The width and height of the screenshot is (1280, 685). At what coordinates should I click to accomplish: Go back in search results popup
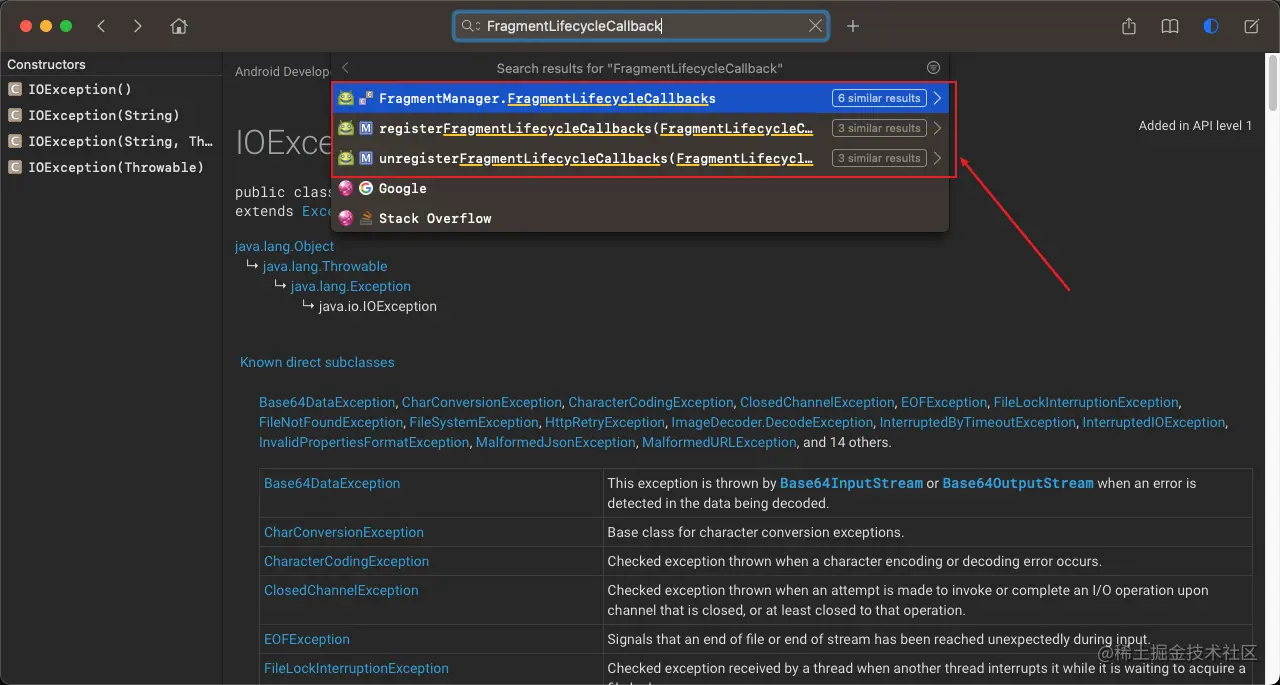pyautogui.click(x=345, y=68)
